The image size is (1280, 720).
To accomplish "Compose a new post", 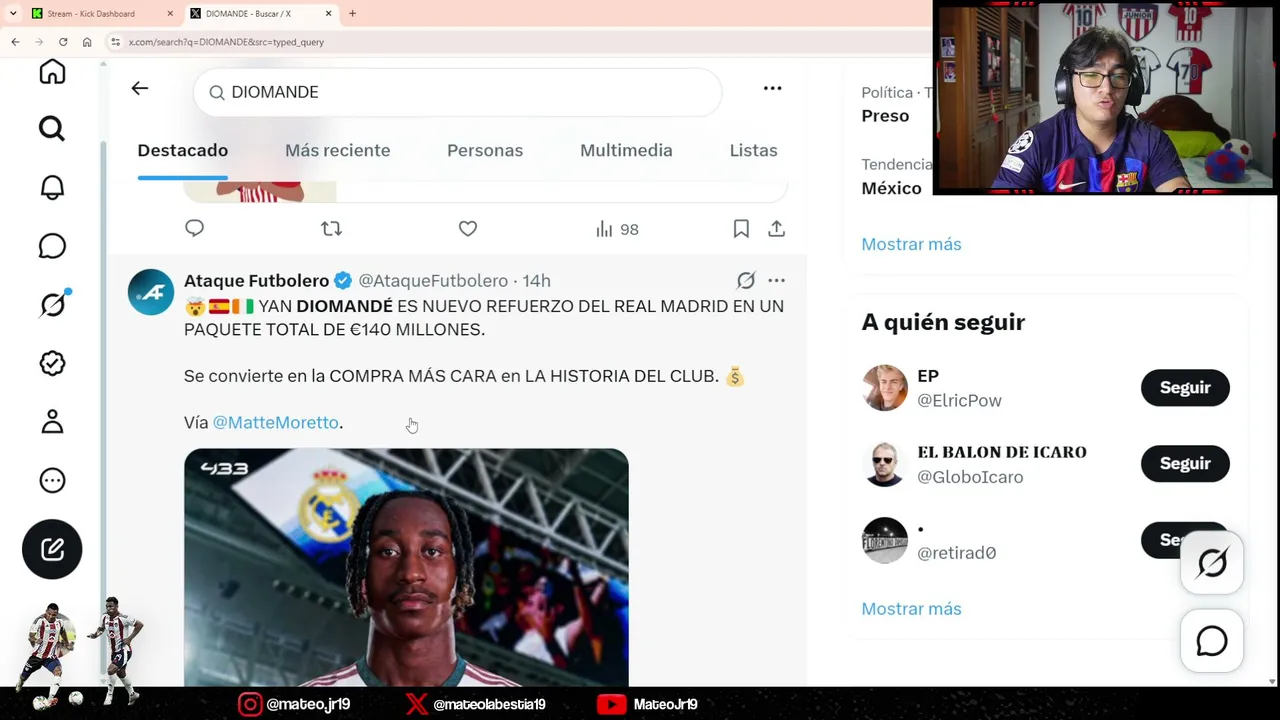I will (52, 549).
